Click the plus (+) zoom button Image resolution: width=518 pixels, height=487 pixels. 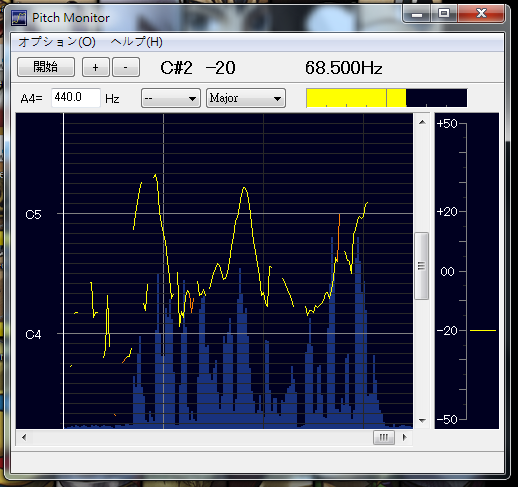96,67
